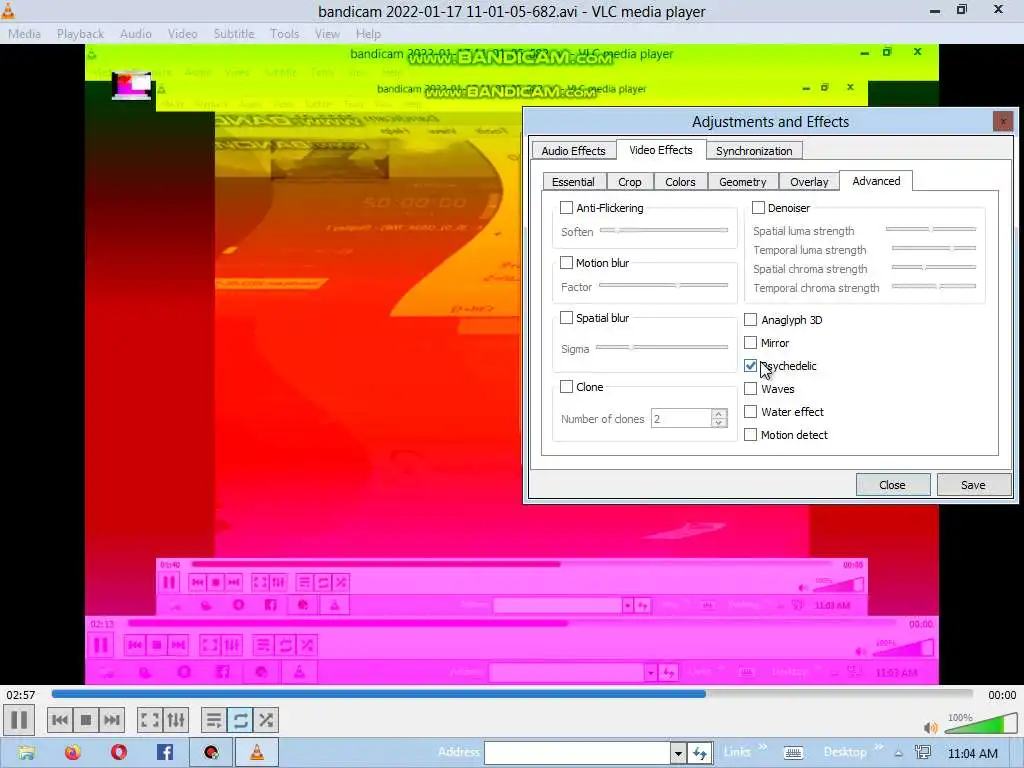Toggle random shuffle playback
The width and height of the screenshot is (1024, 768).
click(266, 720)
